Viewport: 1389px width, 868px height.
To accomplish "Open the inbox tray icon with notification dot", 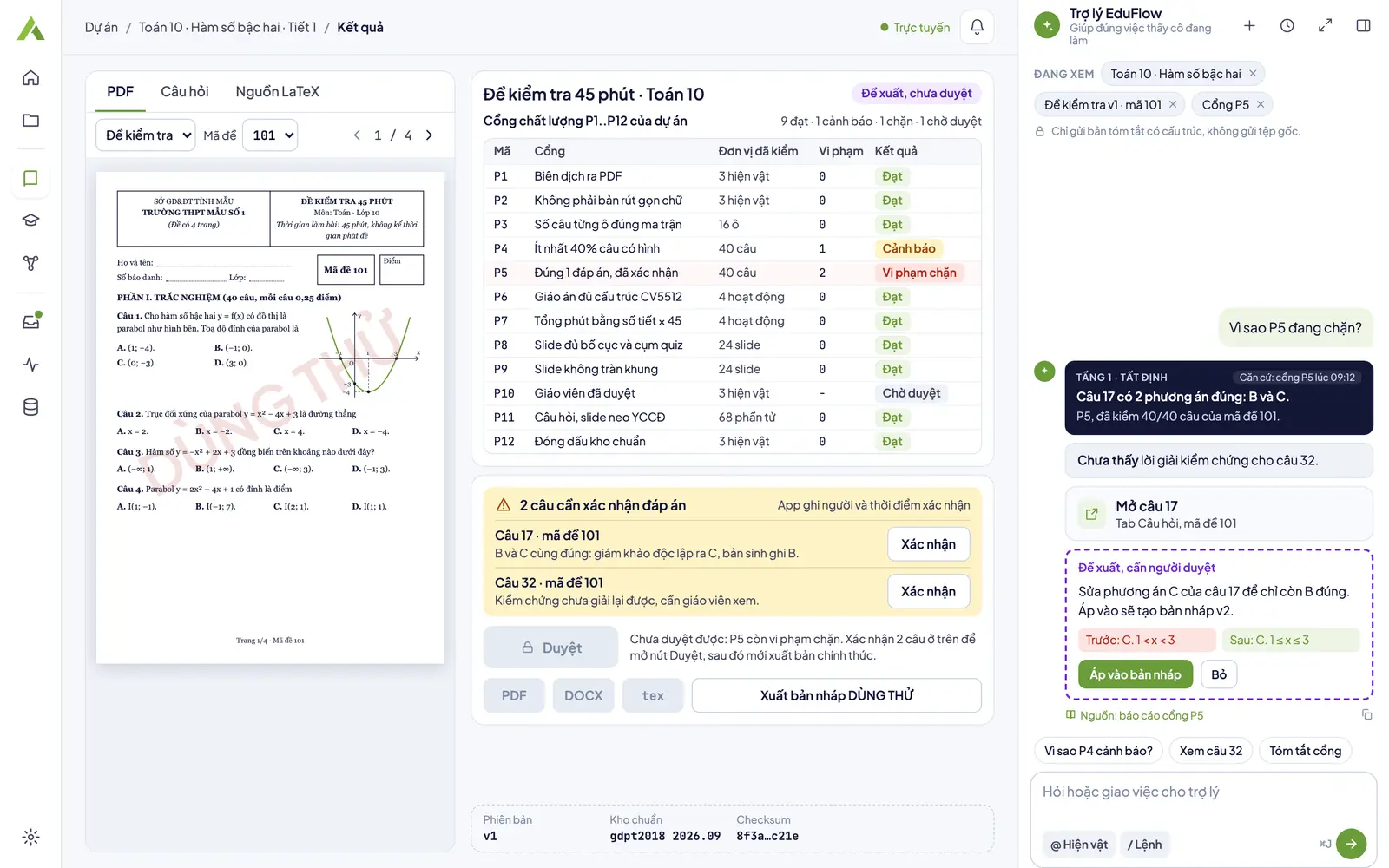I will click(30, 321).
